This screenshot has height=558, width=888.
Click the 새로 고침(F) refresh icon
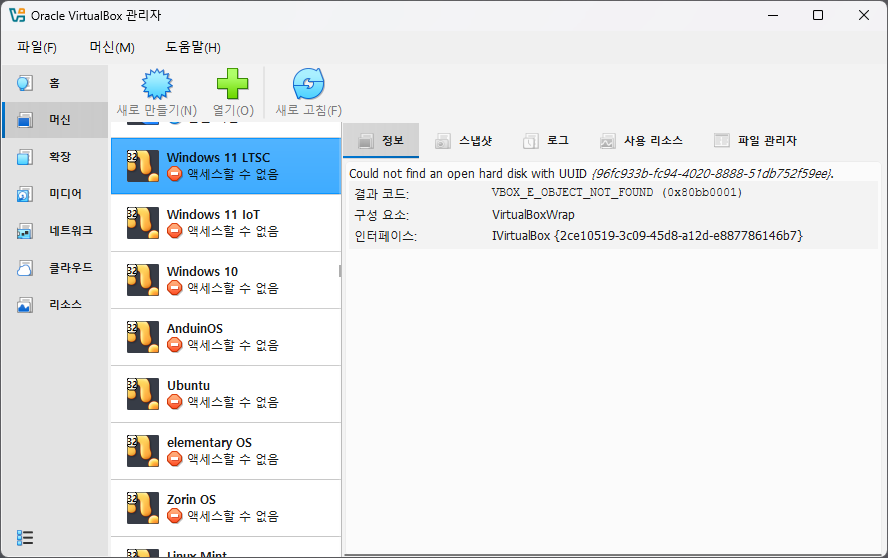pos(309,84)
